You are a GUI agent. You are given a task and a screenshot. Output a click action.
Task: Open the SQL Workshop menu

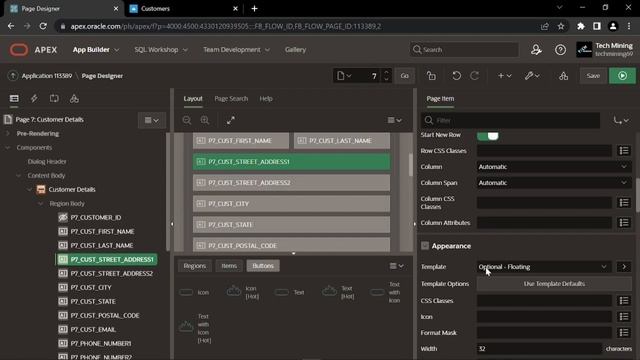tap(161, 50)
